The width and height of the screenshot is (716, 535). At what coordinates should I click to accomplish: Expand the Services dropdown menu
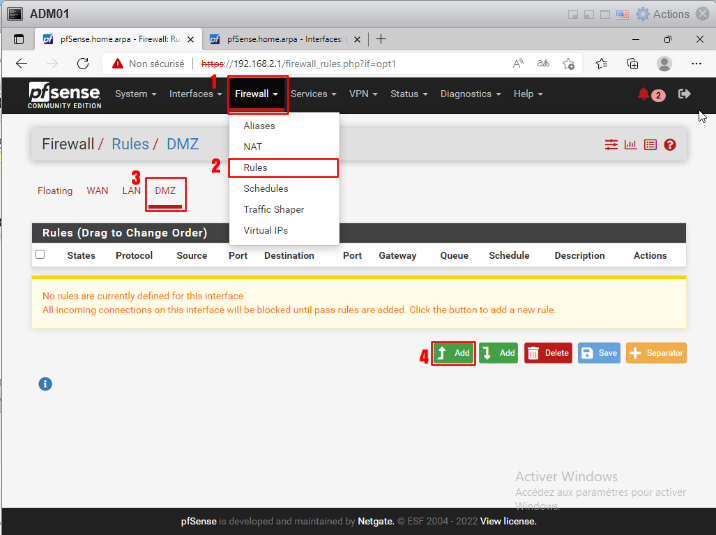point(314,94)
